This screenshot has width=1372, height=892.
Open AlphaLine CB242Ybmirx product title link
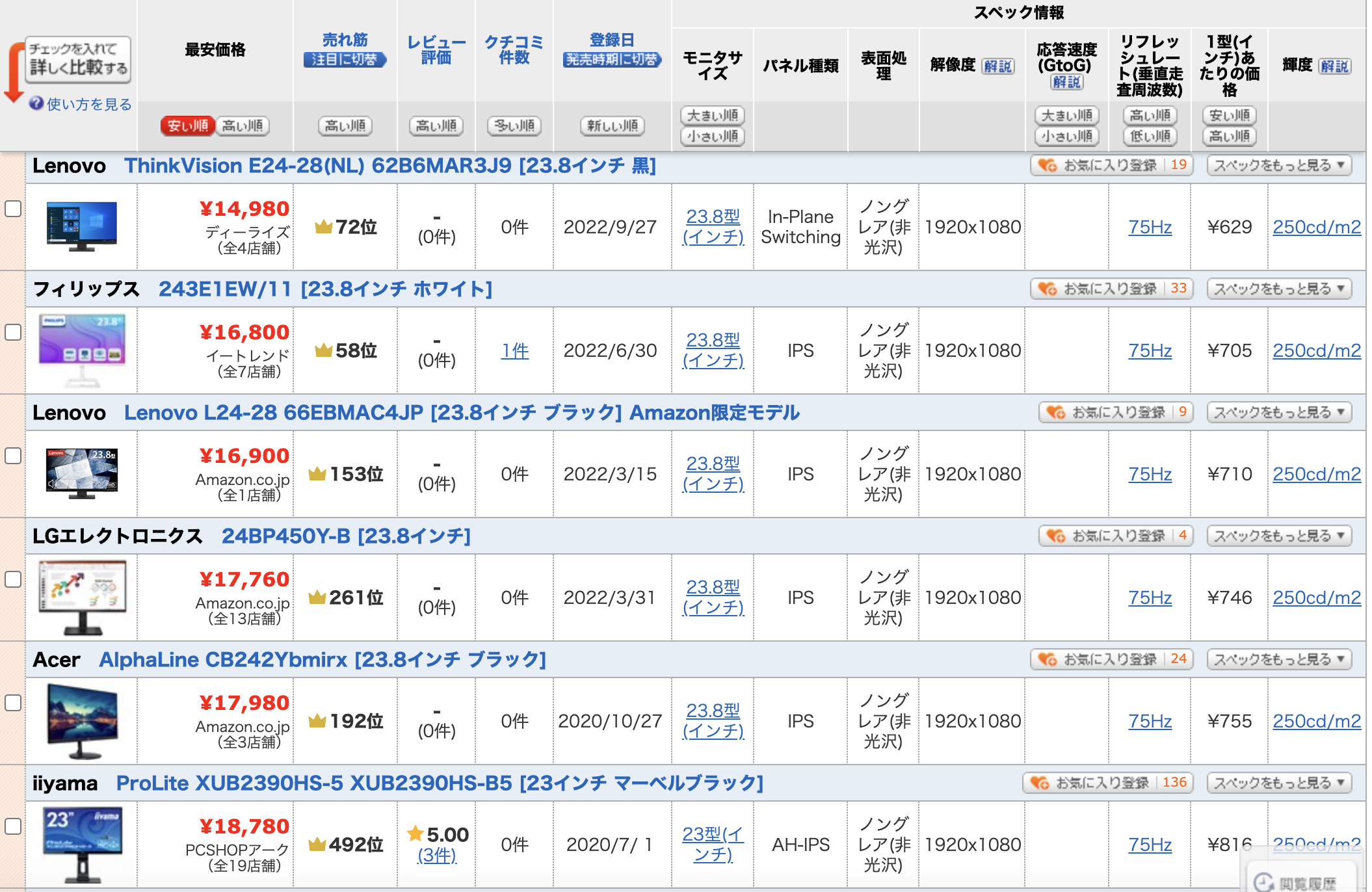(323, 660)
